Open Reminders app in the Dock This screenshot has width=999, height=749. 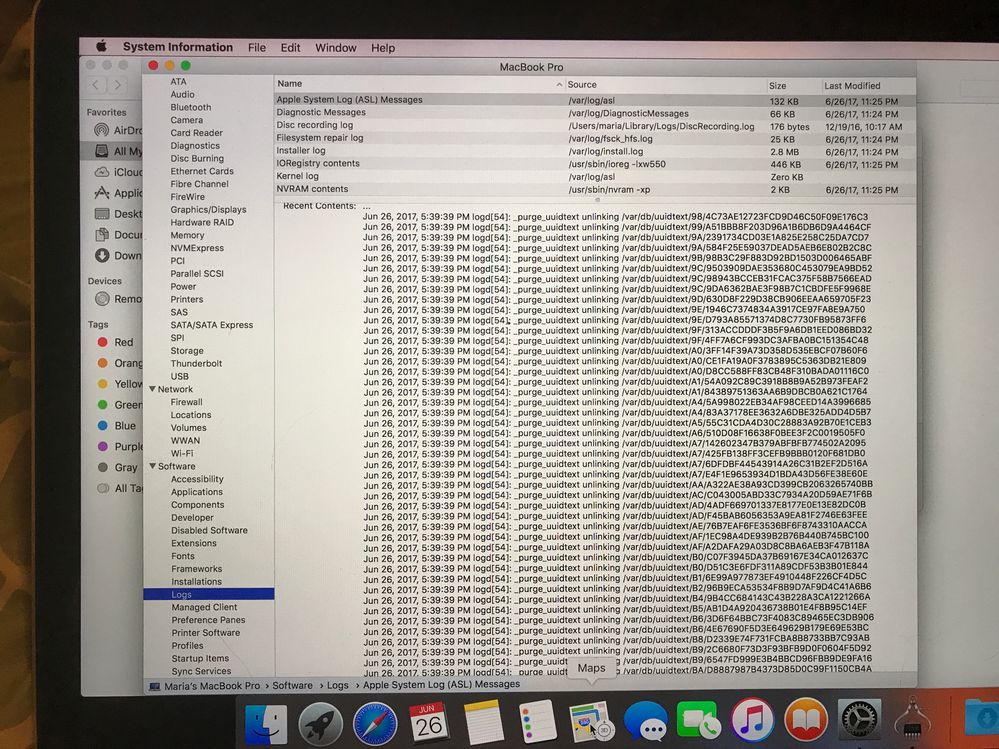click(x=537, y=722)
